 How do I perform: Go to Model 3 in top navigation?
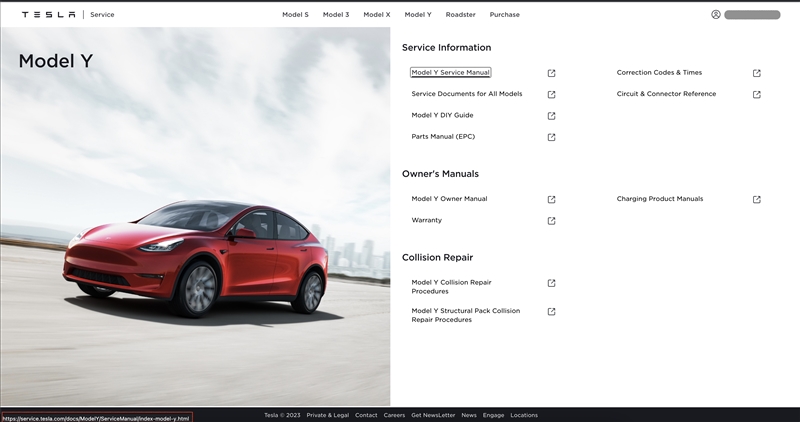[336, 15]
